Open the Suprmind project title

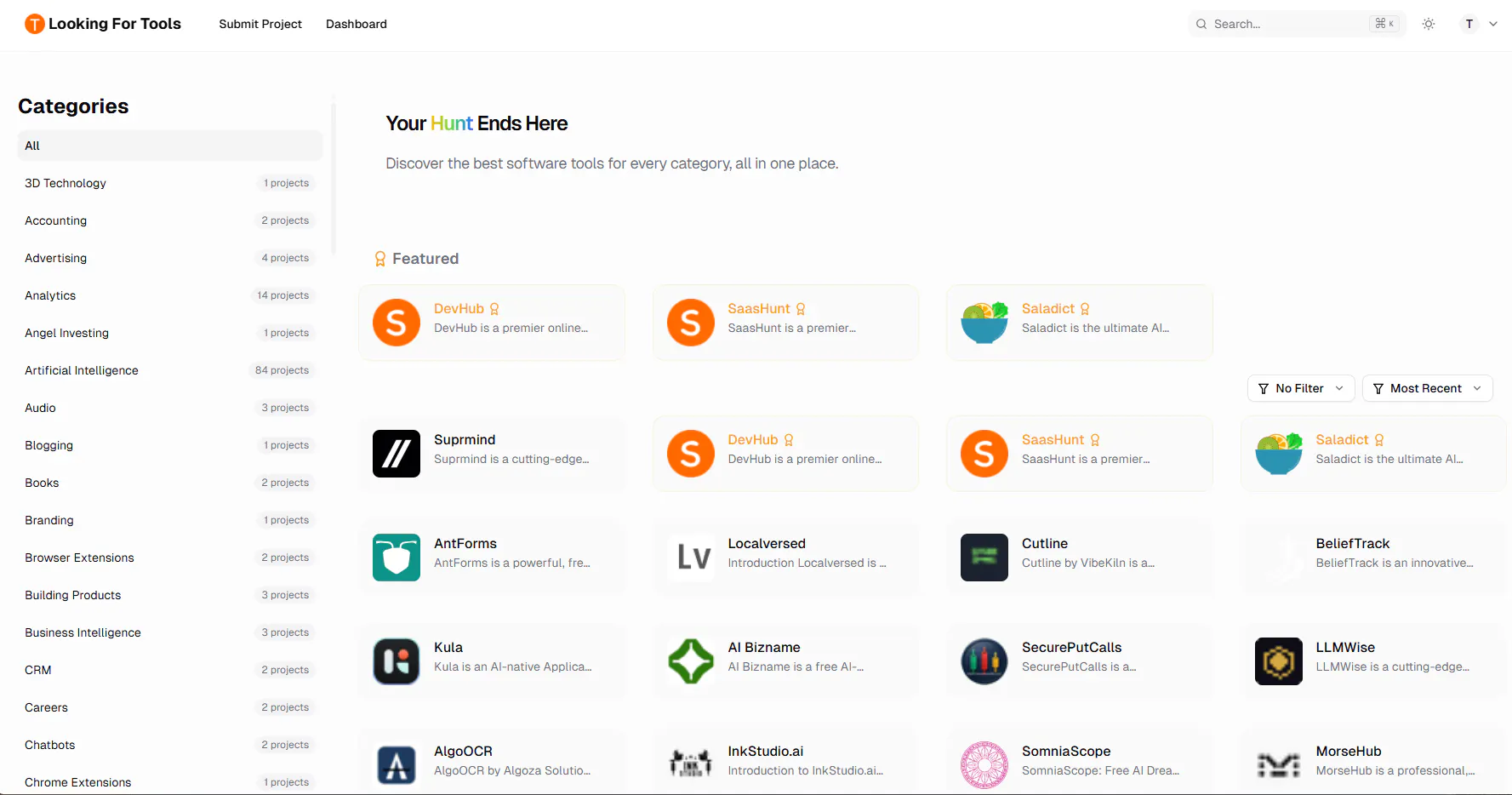point(464,439)
